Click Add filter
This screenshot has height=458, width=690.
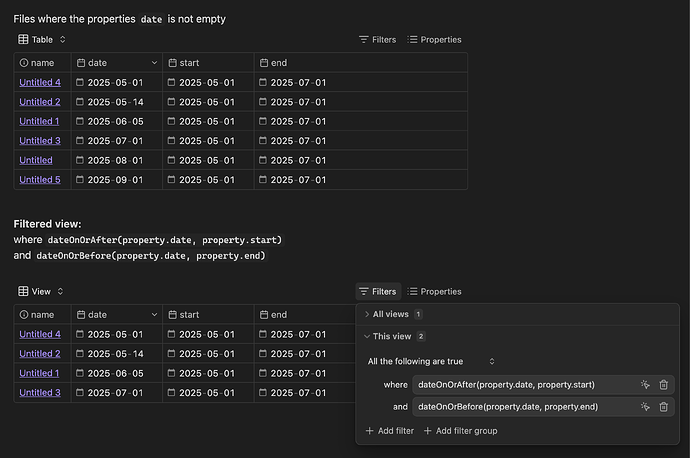[x=390, y=431]
